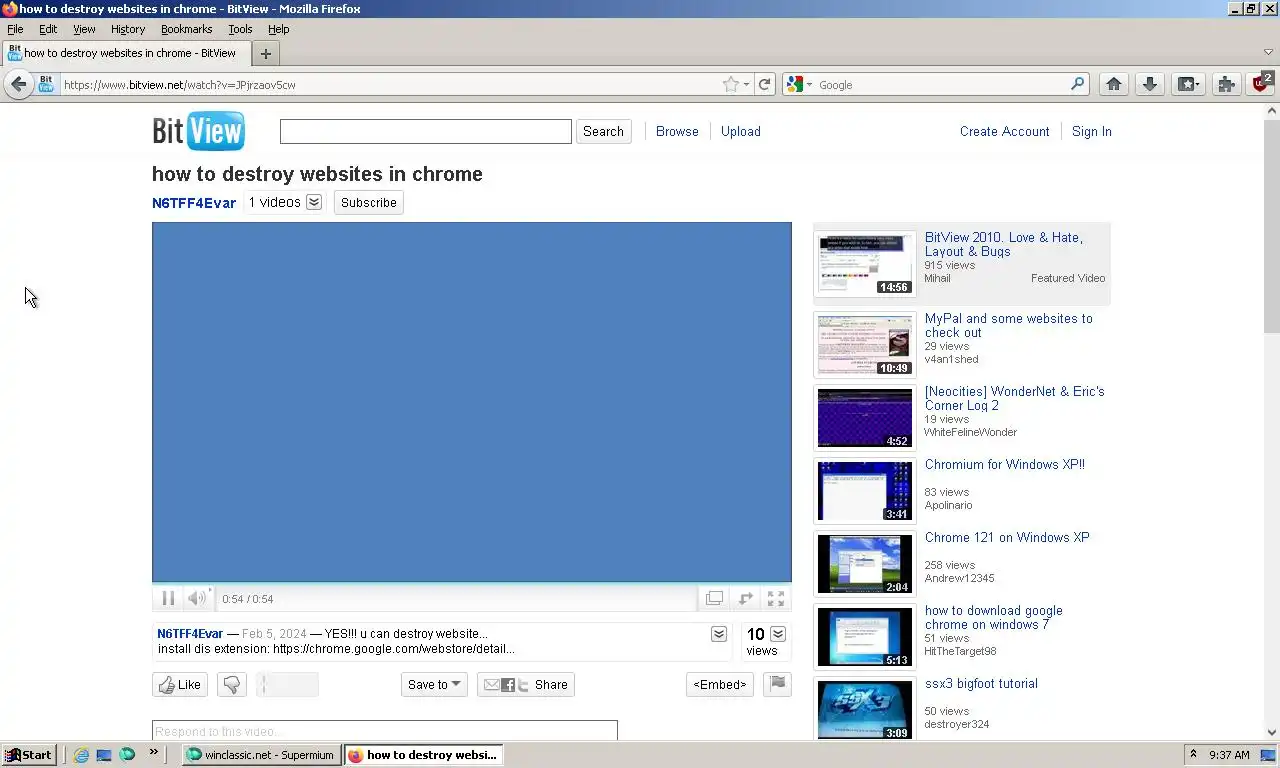Screen dimensions: 1280x768
Task: Open the Google search engine selector dropdown
Action: [800, 85]
